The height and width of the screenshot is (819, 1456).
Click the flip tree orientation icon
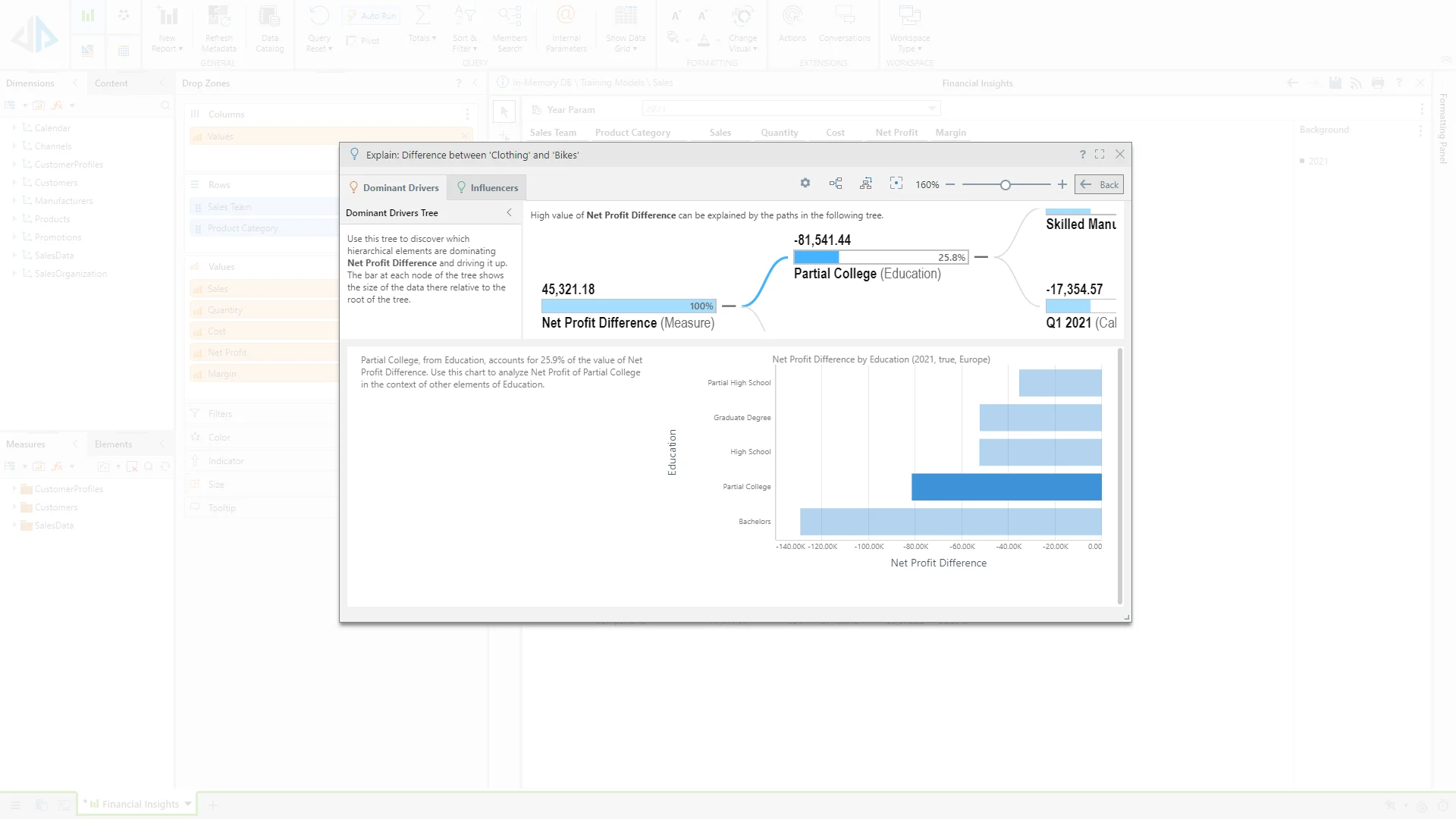coord(866,184)
